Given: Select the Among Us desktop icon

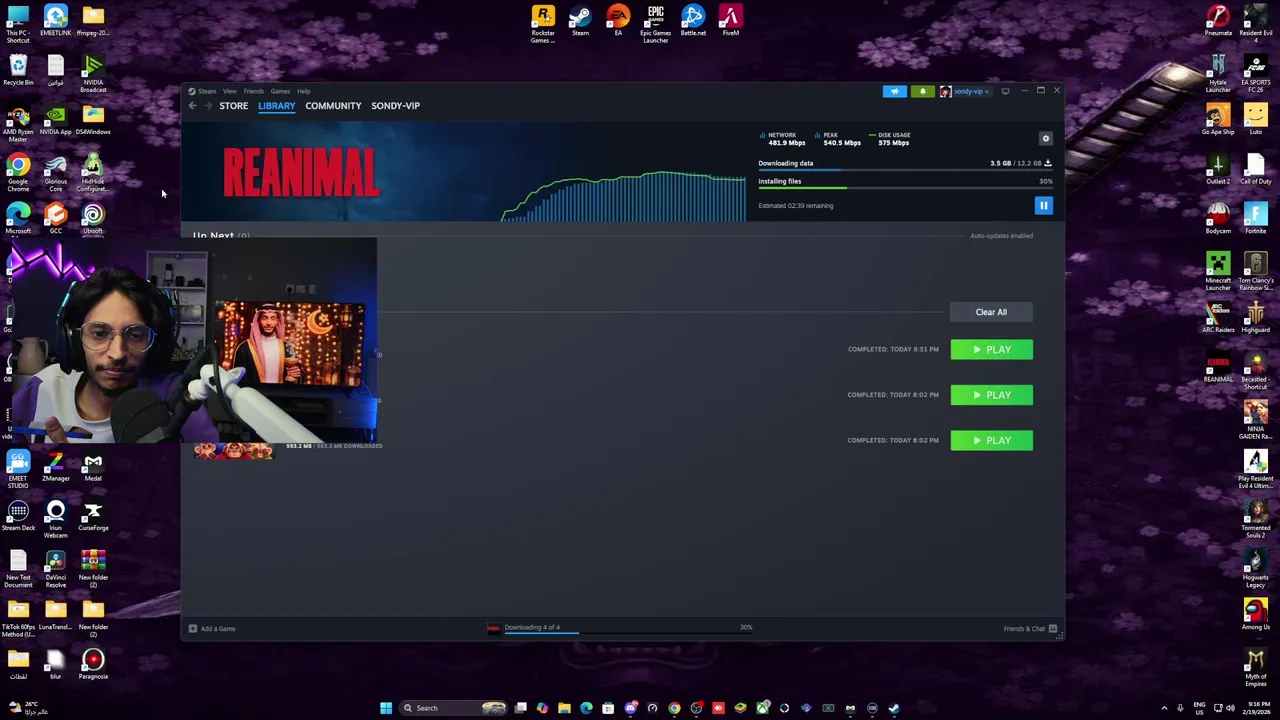Looking at the screenshot, I should point(1255,614).
